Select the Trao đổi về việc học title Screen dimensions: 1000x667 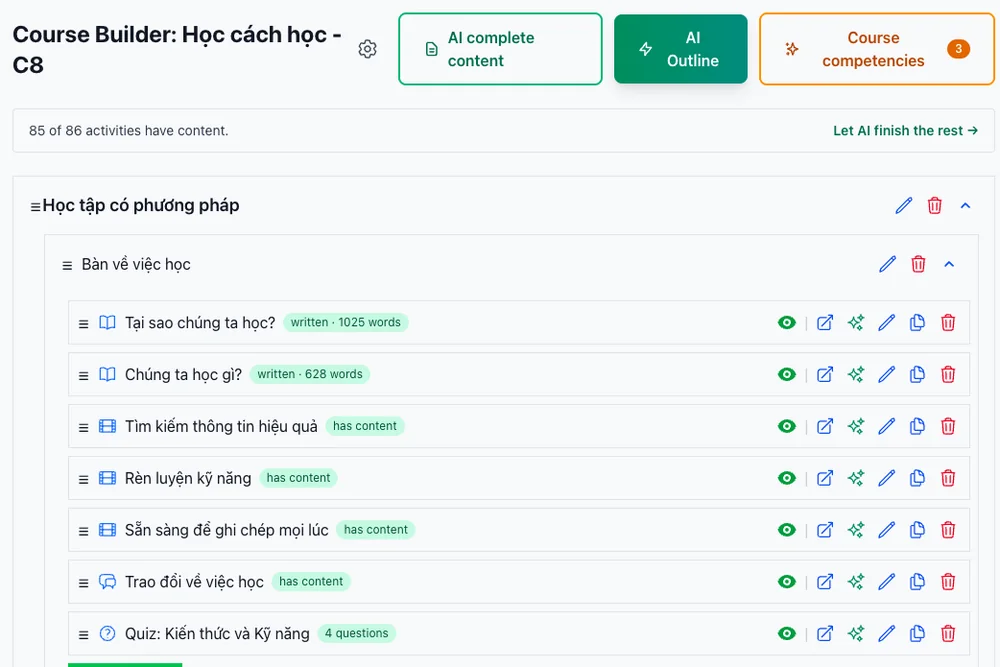195,582
